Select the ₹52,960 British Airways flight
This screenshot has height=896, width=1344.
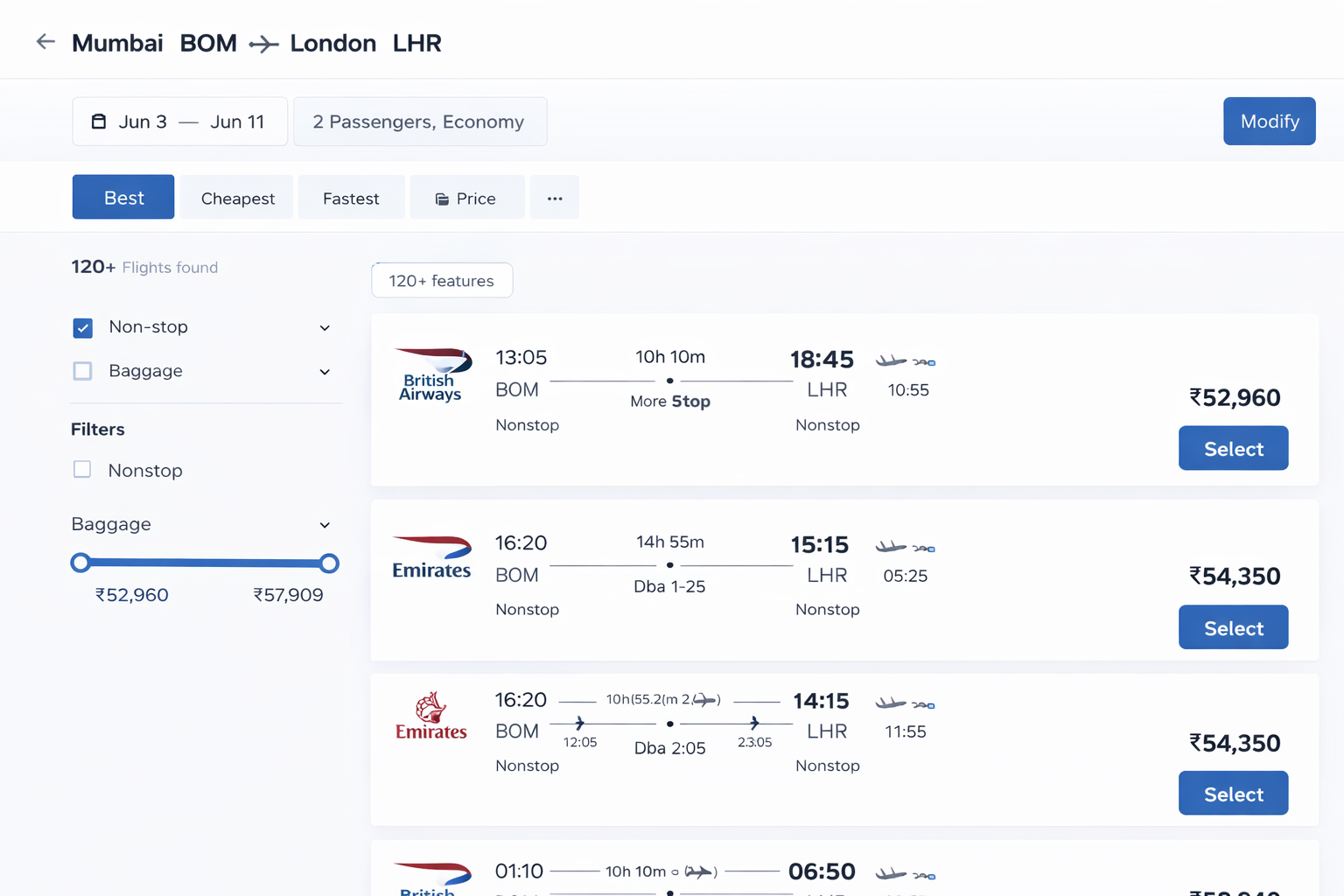point(1233,448)
